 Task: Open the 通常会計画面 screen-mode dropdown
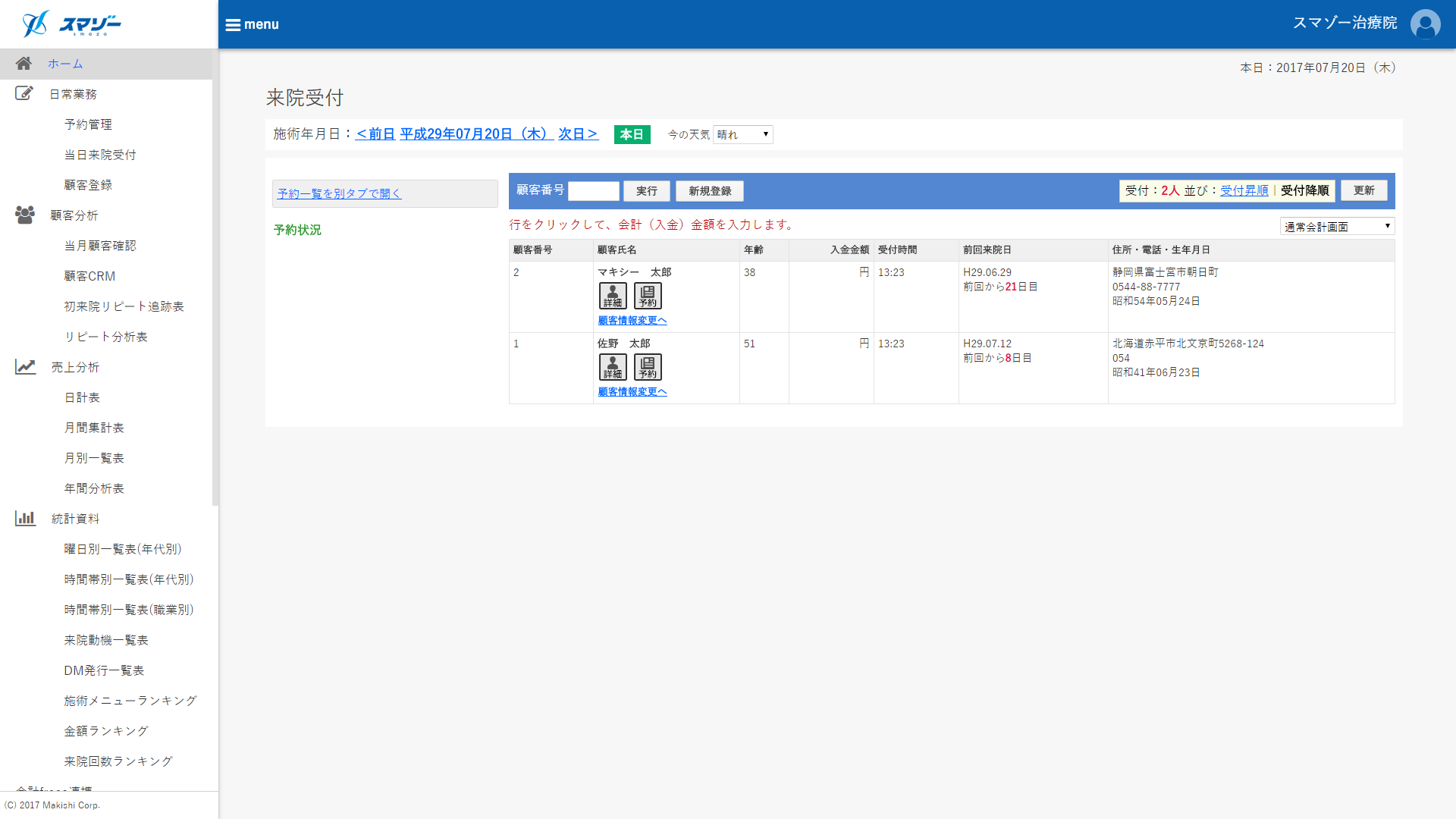coord(1337,227)
